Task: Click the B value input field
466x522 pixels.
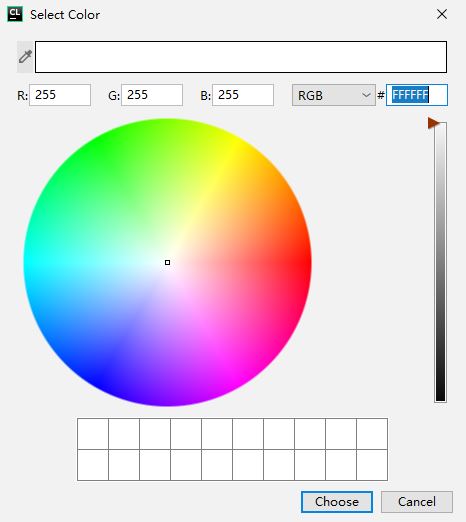Action: click(x=243, y=95)
